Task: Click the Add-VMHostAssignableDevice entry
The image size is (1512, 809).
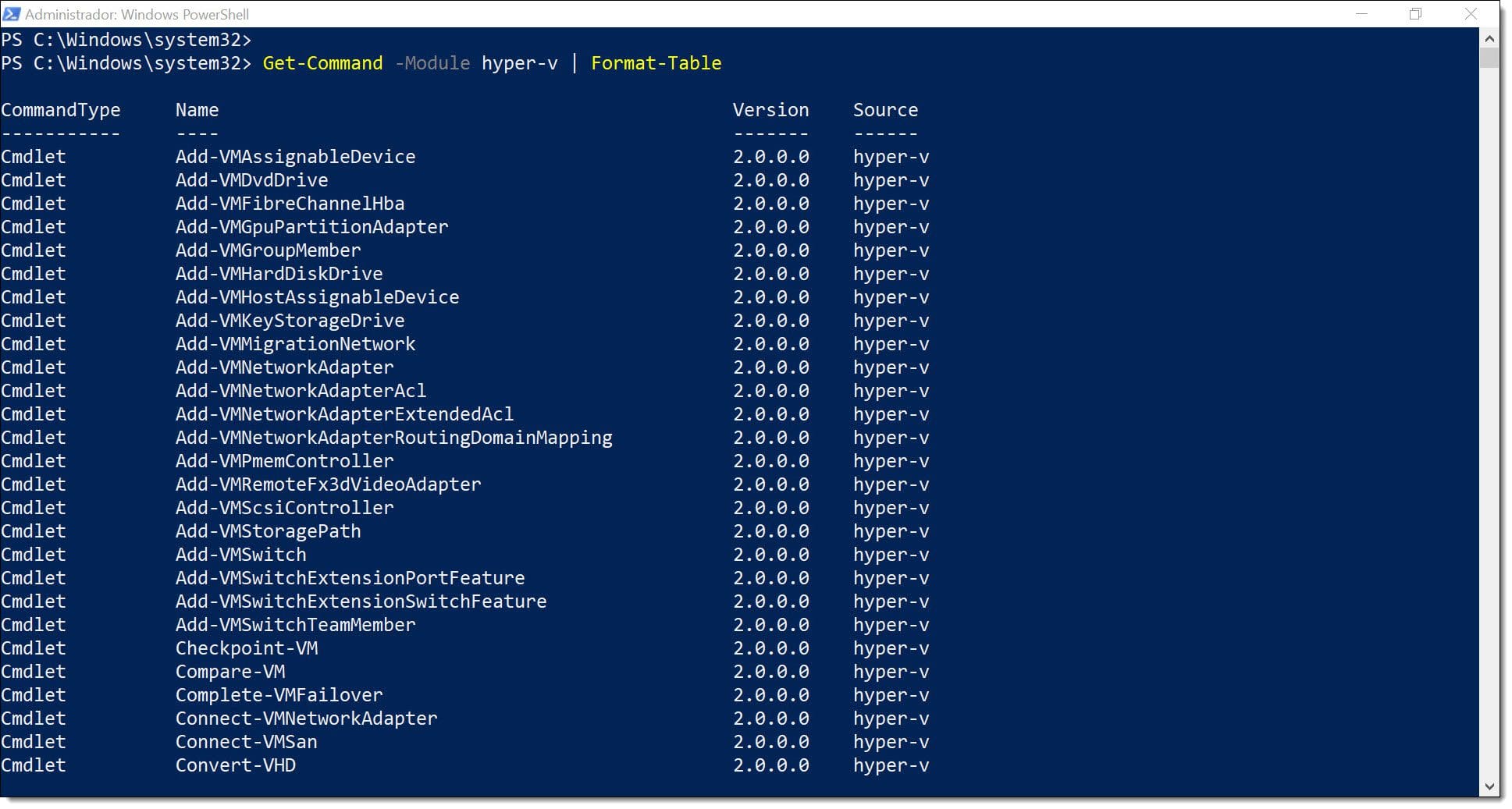Action: (317, 297)
